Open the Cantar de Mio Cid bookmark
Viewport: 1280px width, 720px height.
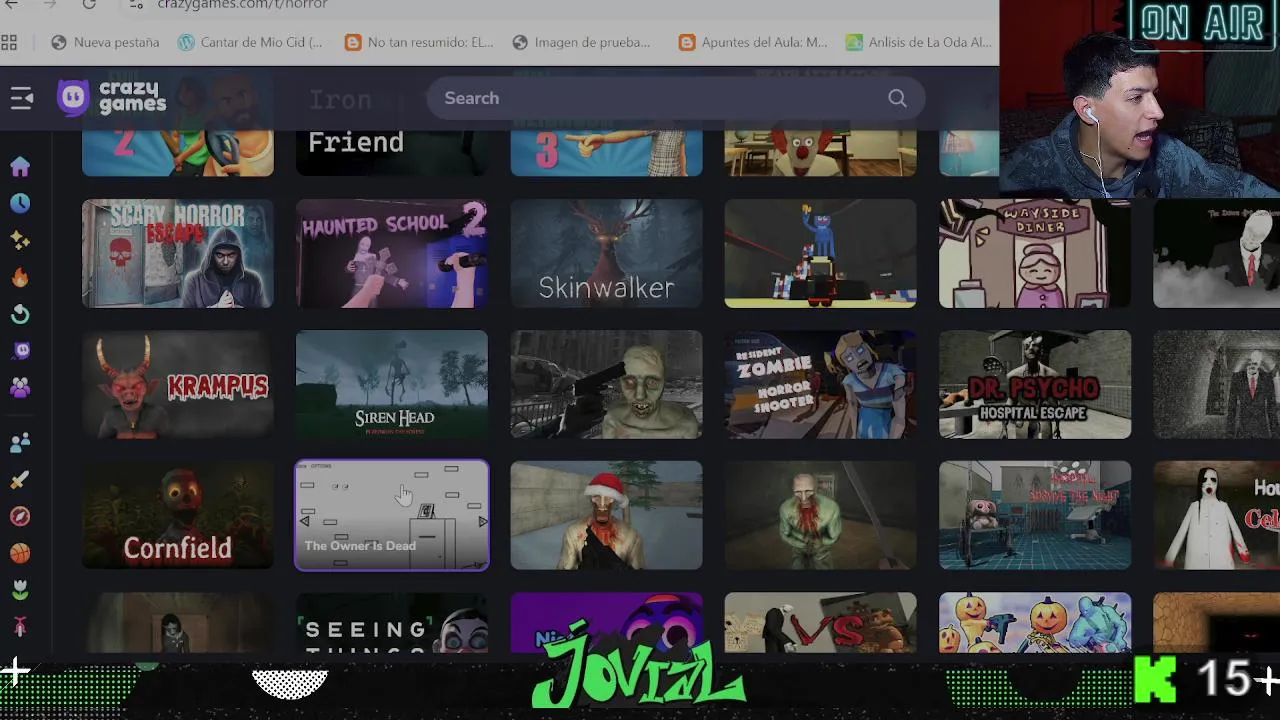coord(250,42)
